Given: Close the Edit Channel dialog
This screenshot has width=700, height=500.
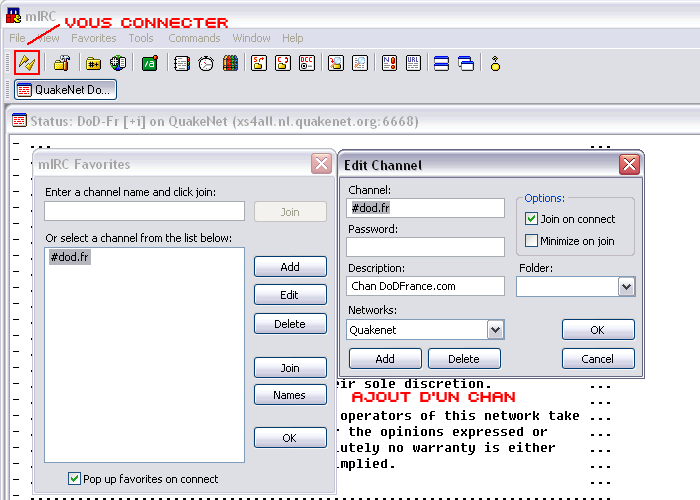Looking at the screenshot, I should pos(629,165).
